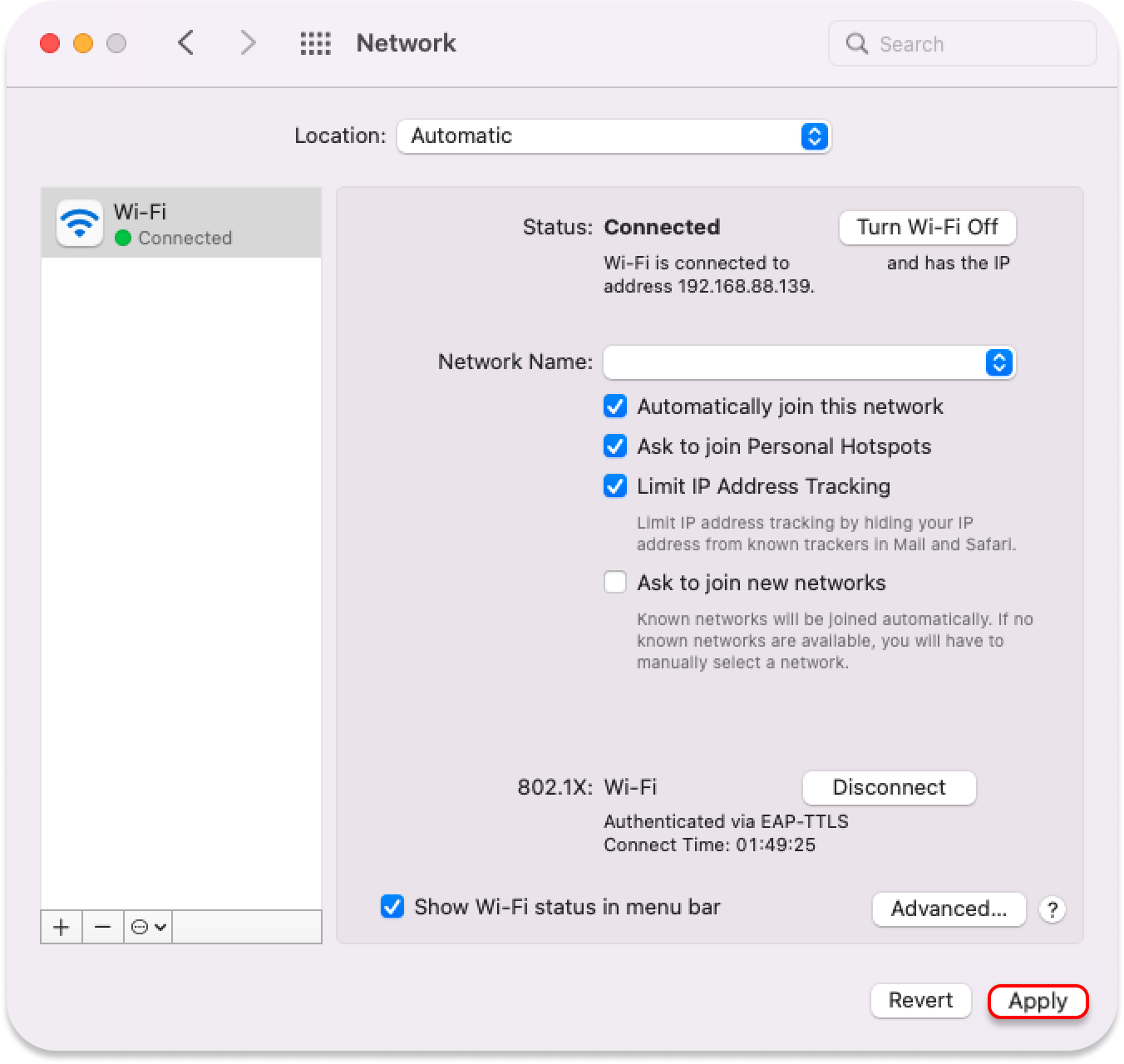This screenshot has width=1124, height=1064.
Task: Click Disconnect for 802.1X
Action: click(x=889, y=787)
